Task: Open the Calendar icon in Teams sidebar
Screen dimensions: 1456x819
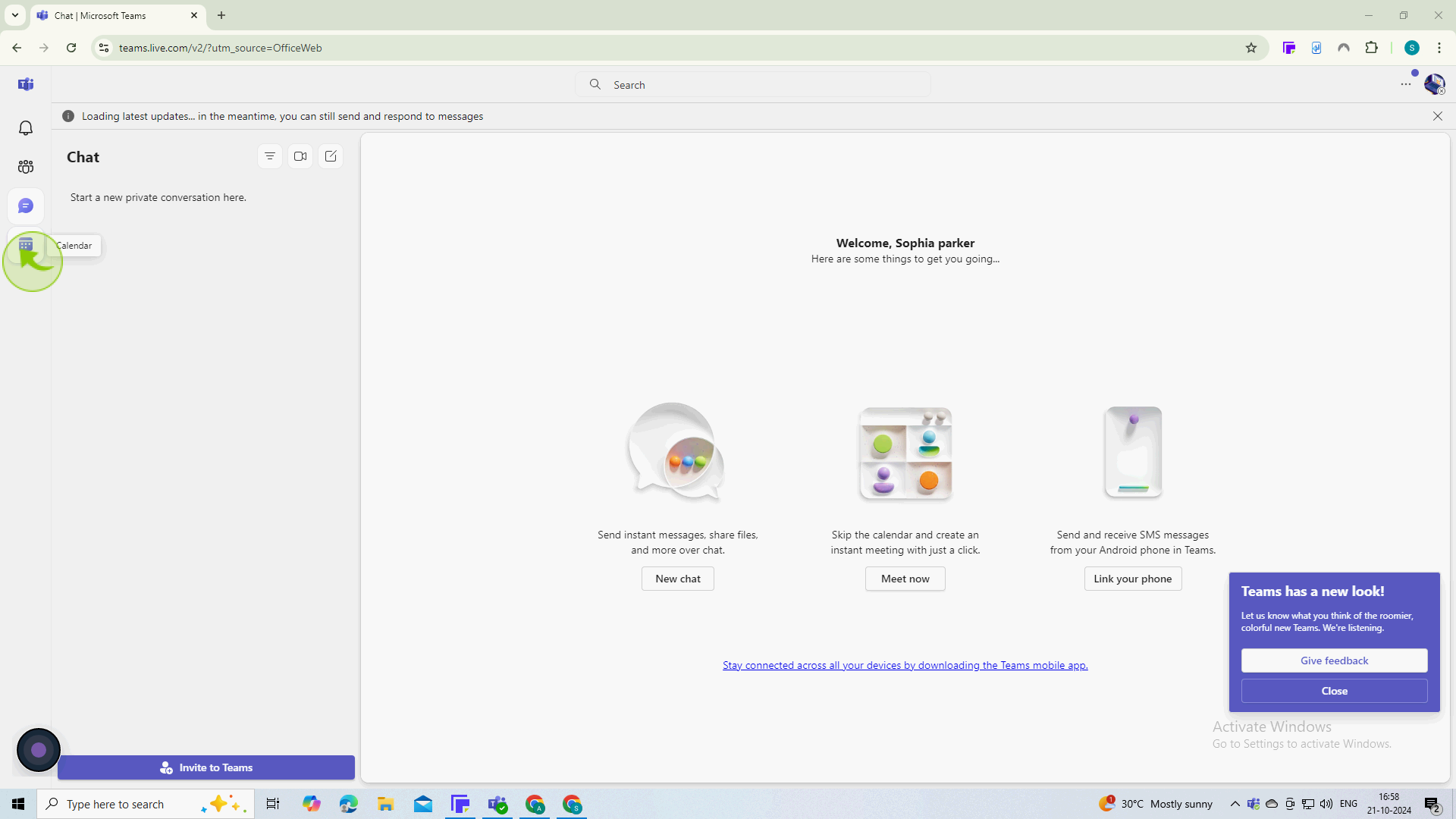Action: (x=26, y=245)
